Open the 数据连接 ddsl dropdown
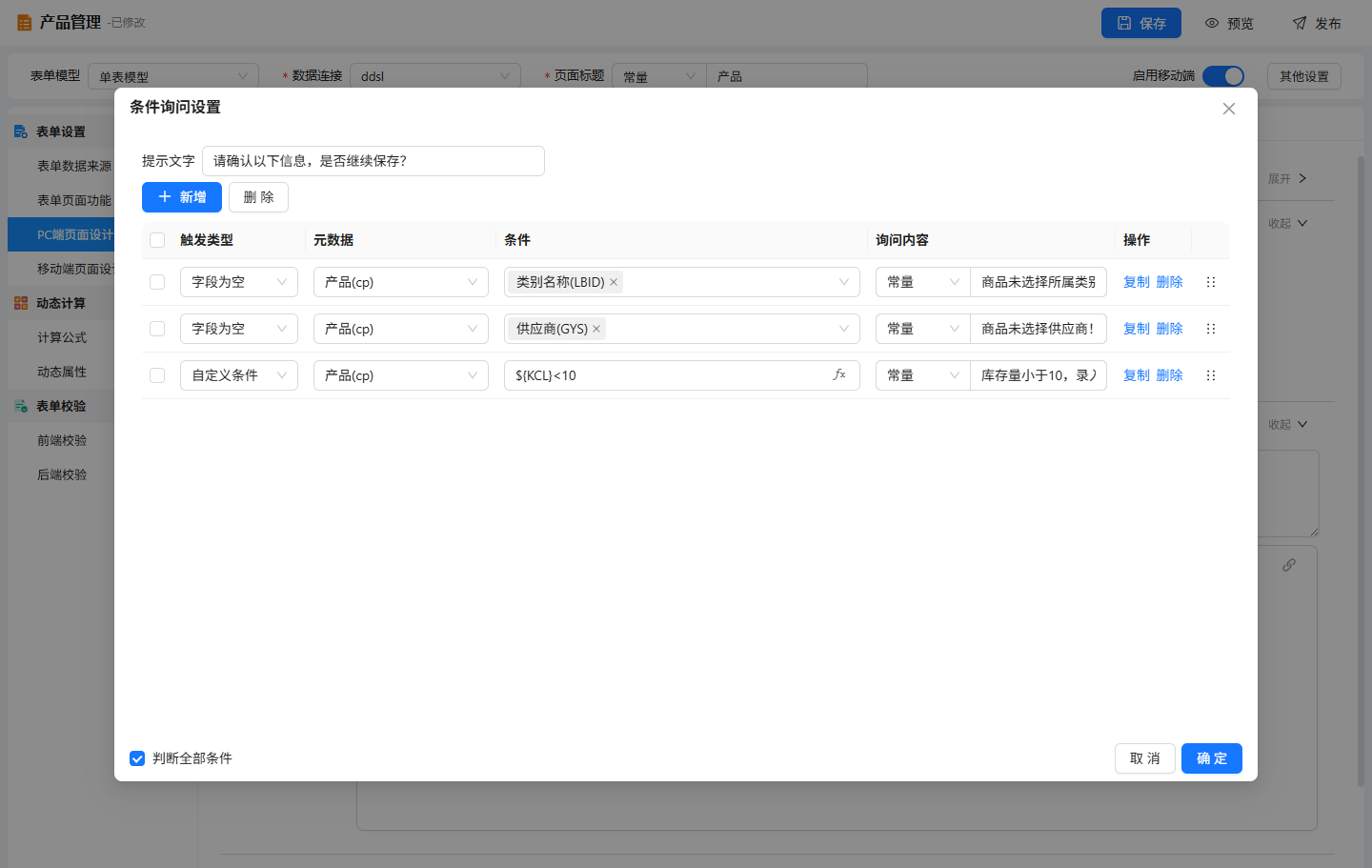Screen dimensions: 1372x868 click(435, 76)
